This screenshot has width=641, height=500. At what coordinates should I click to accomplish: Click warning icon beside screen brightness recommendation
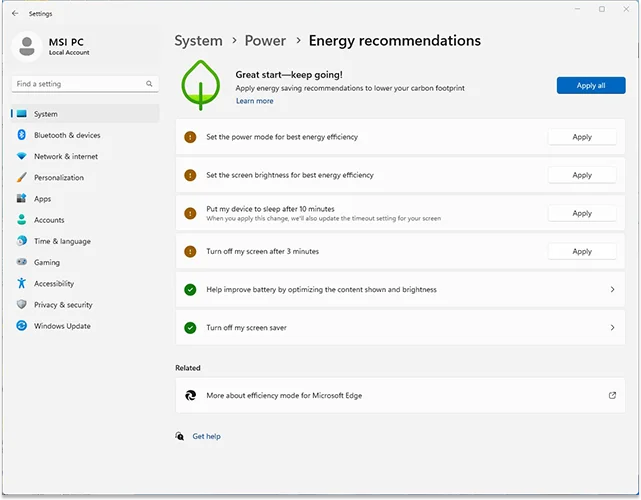tap(190, 175)
